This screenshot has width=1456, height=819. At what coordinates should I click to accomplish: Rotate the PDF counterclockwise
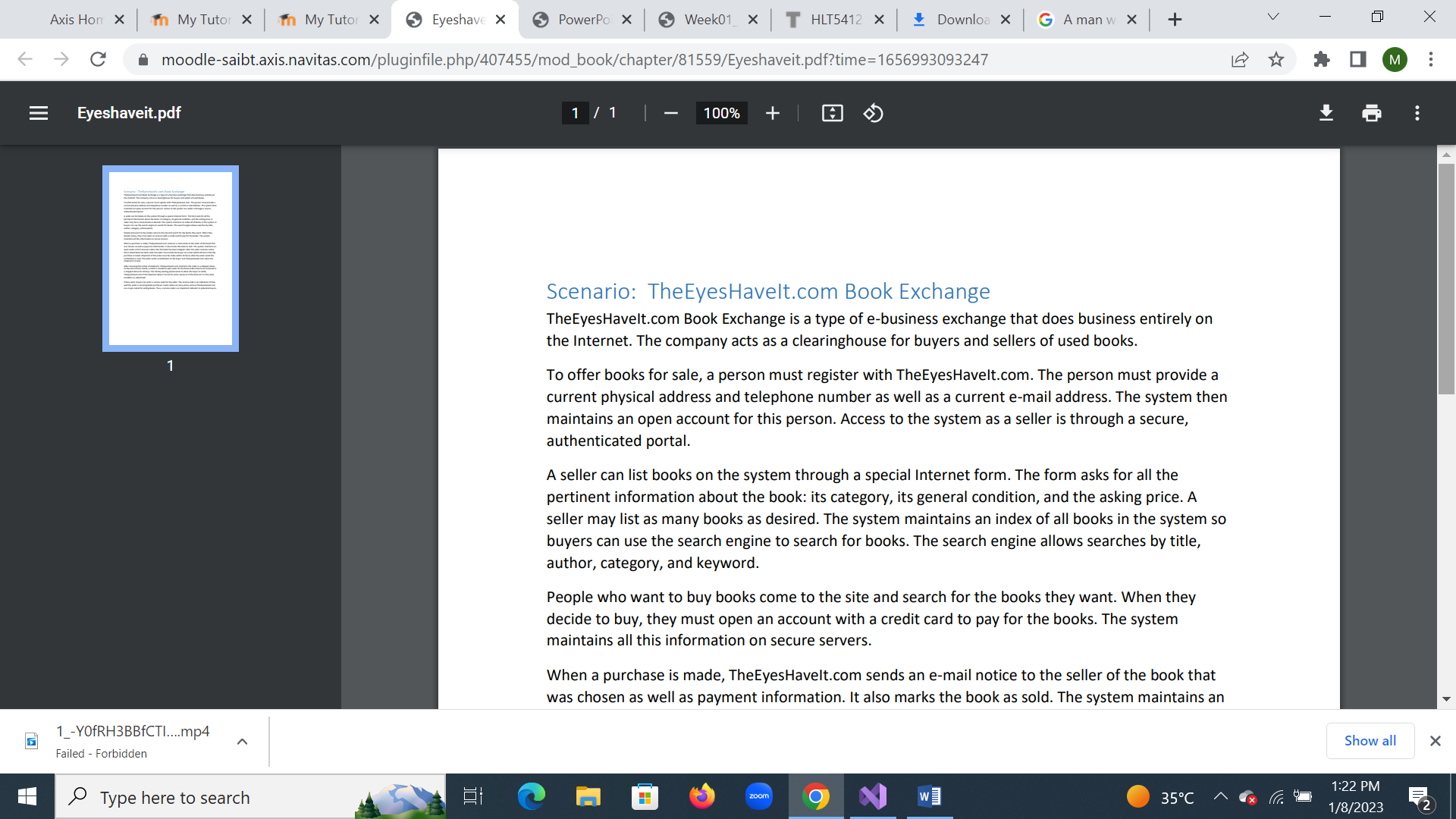point(873,112)
